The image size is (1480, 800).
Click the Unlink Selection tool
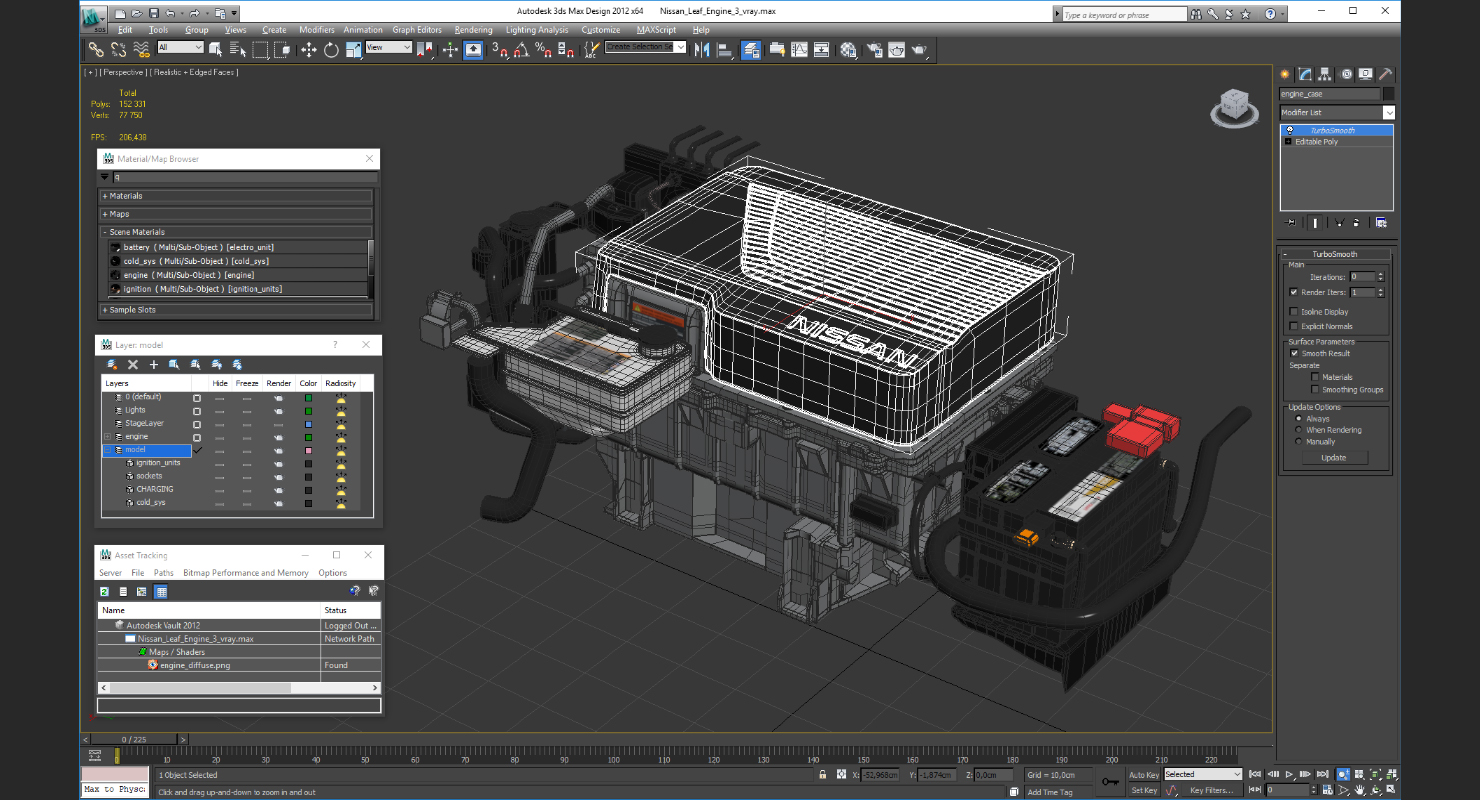pyautogui.click(x=118, y=49)
